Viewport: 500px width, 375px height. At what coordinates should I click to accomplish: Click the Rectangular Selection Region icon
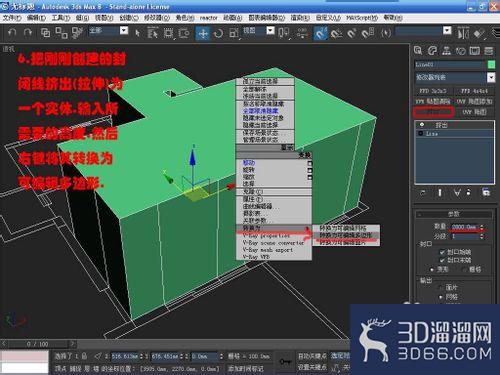tap(168, 33)
